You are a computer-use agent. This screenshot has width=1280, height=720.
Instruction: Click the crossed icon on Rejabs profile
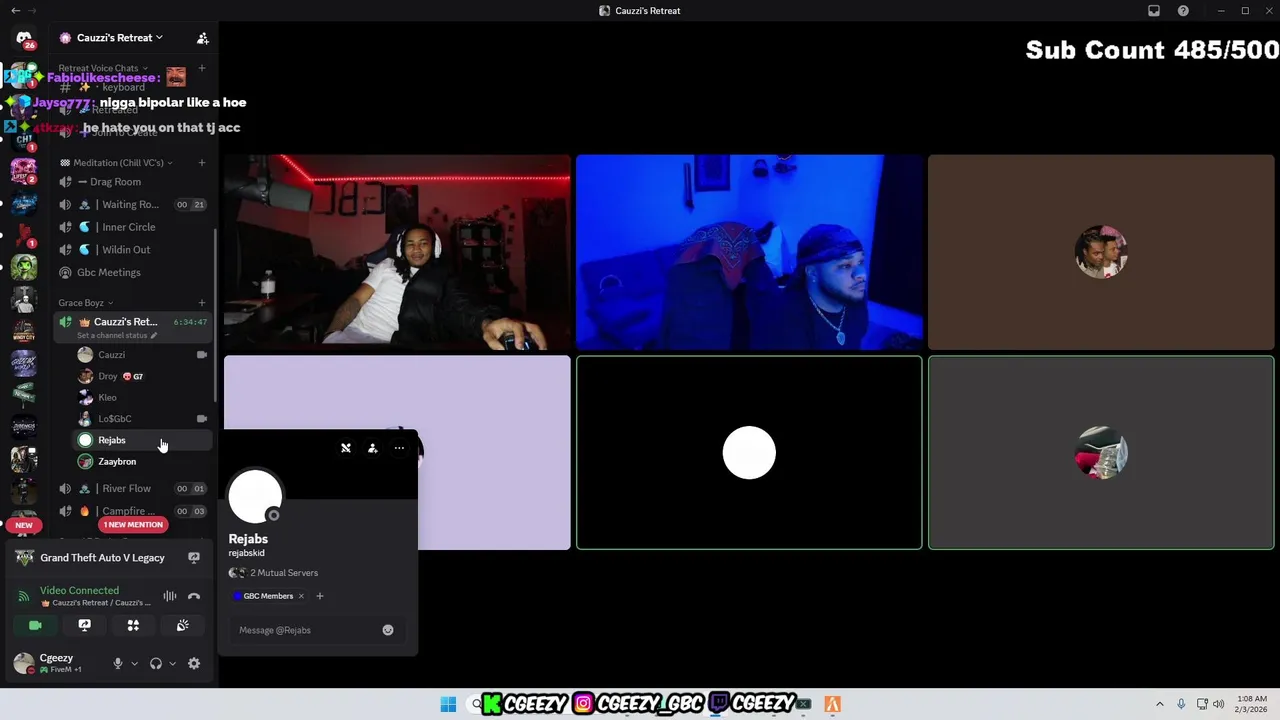point(346,448)
